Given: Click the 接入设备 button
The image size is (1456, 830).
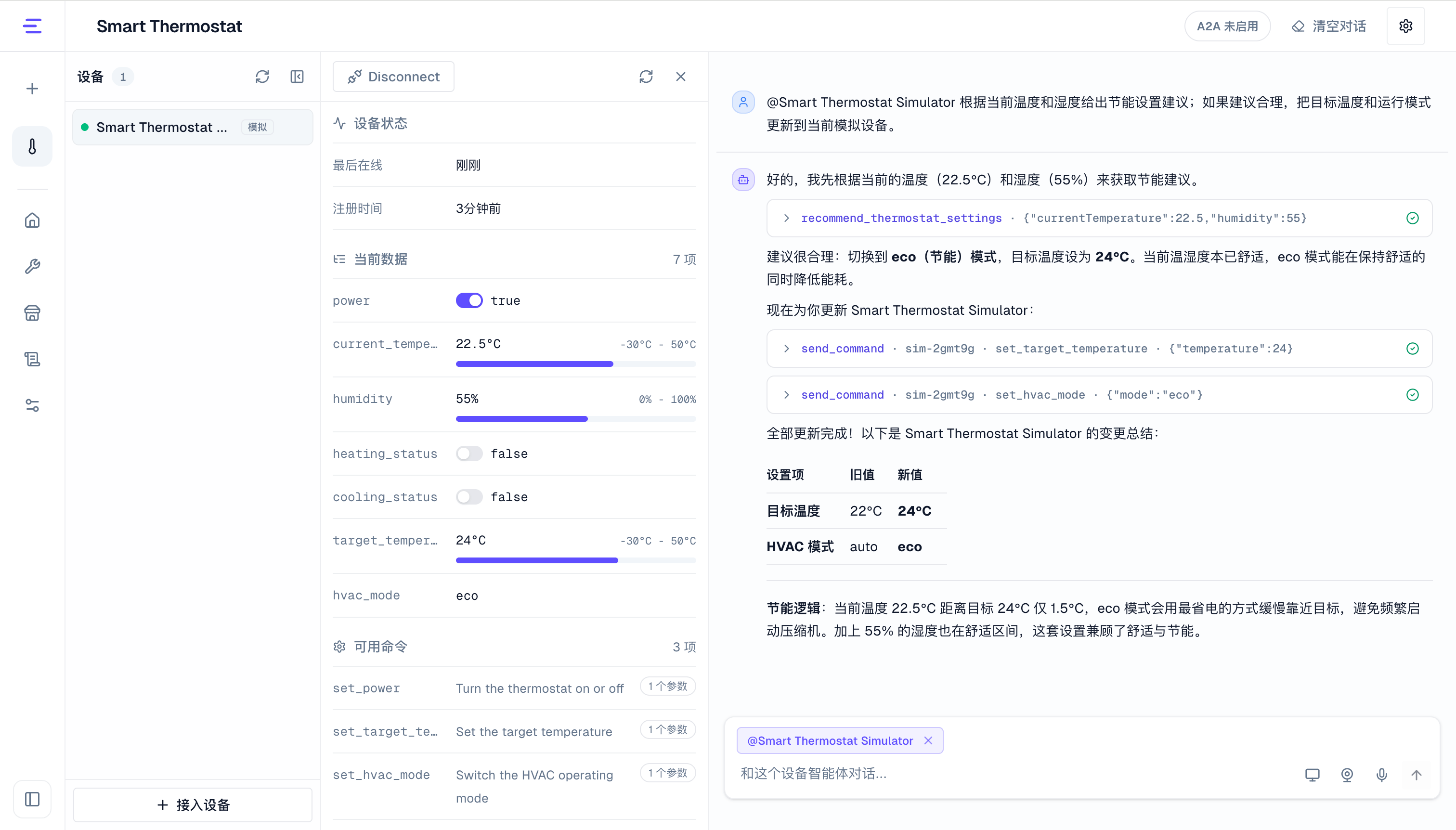Looking at the screenshot, I should point(193,804).
